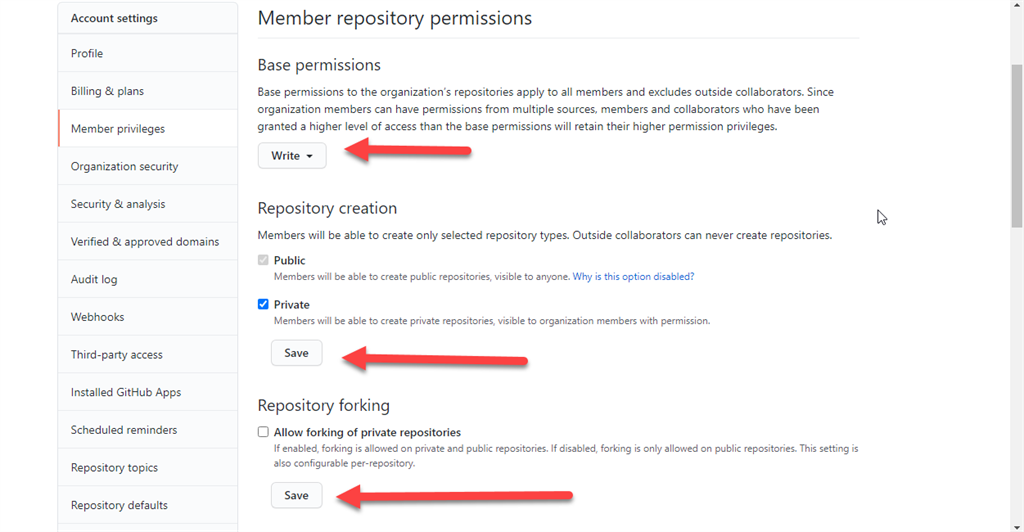Open Verified & approved domains
Image resolution: width=1024 pixels, height=532 pixels.
click(145, 242)
